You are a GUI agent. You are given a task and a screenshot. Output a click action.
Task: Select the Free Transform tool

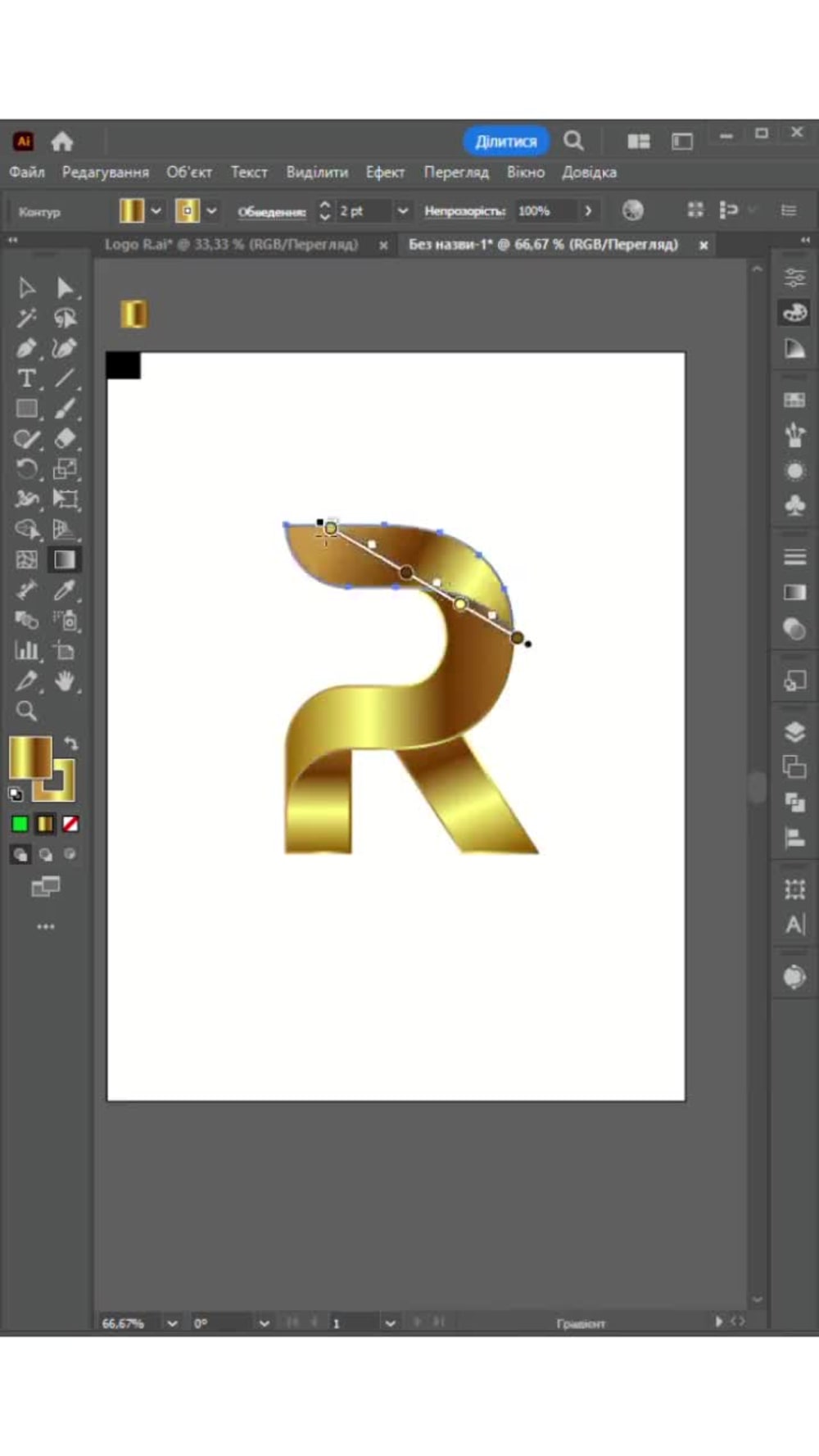65,499
